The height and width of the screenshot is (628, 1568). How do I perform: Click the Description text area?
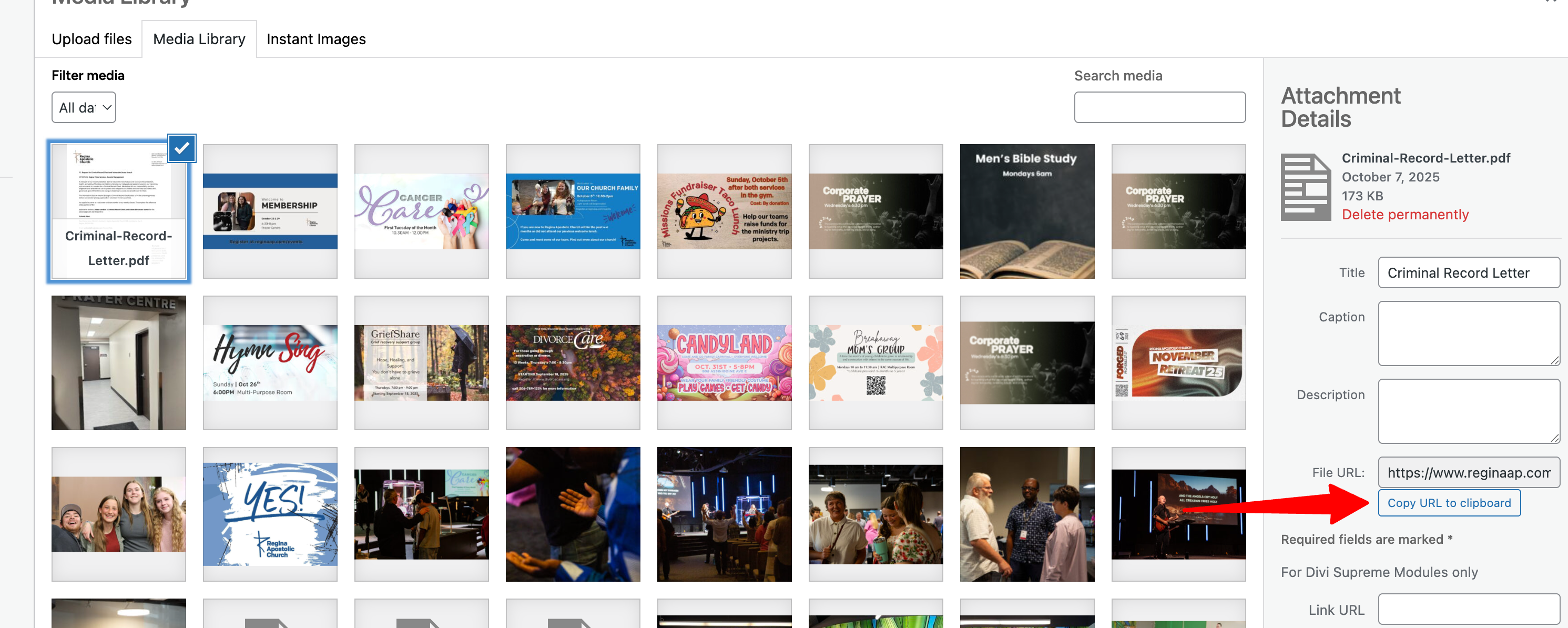tap(1468, 411)
